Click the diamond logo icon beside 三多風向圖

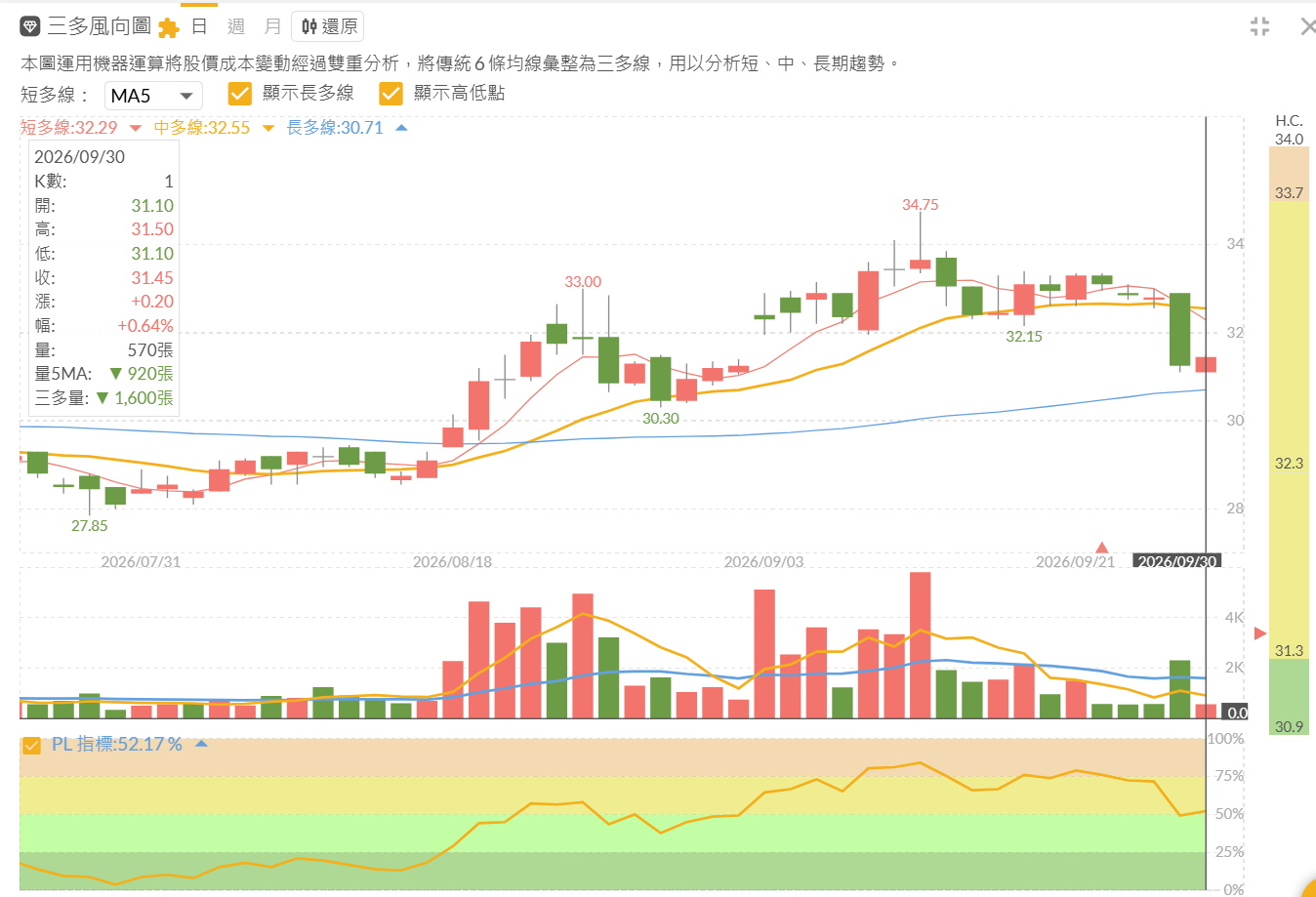[x=30, y=26]
